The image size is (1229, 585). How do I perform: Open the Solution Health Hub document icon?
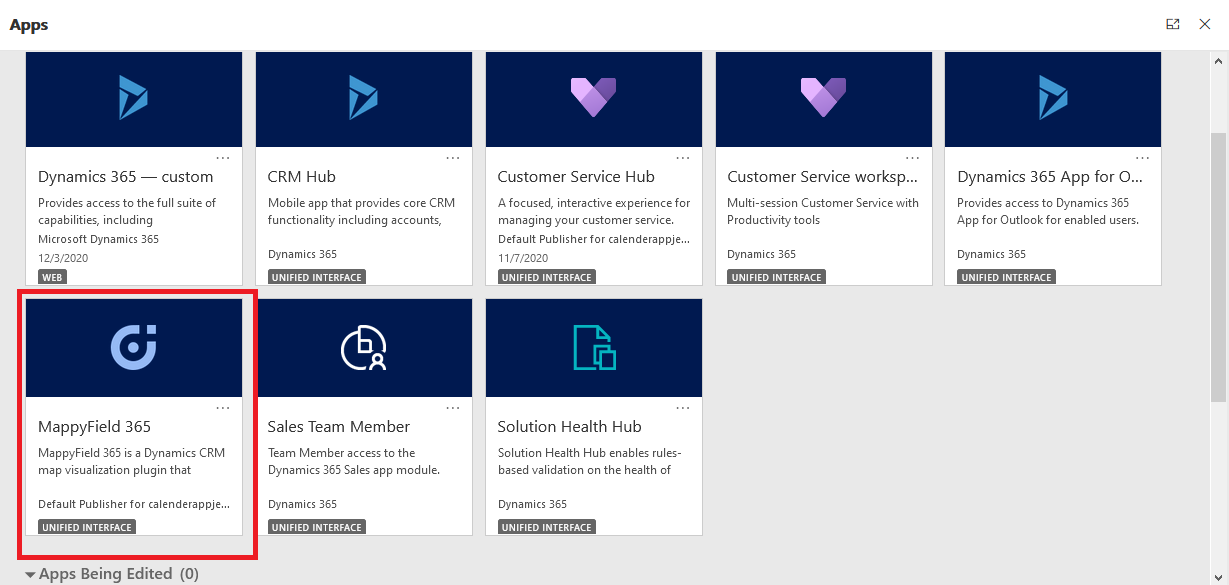point(593,348)
